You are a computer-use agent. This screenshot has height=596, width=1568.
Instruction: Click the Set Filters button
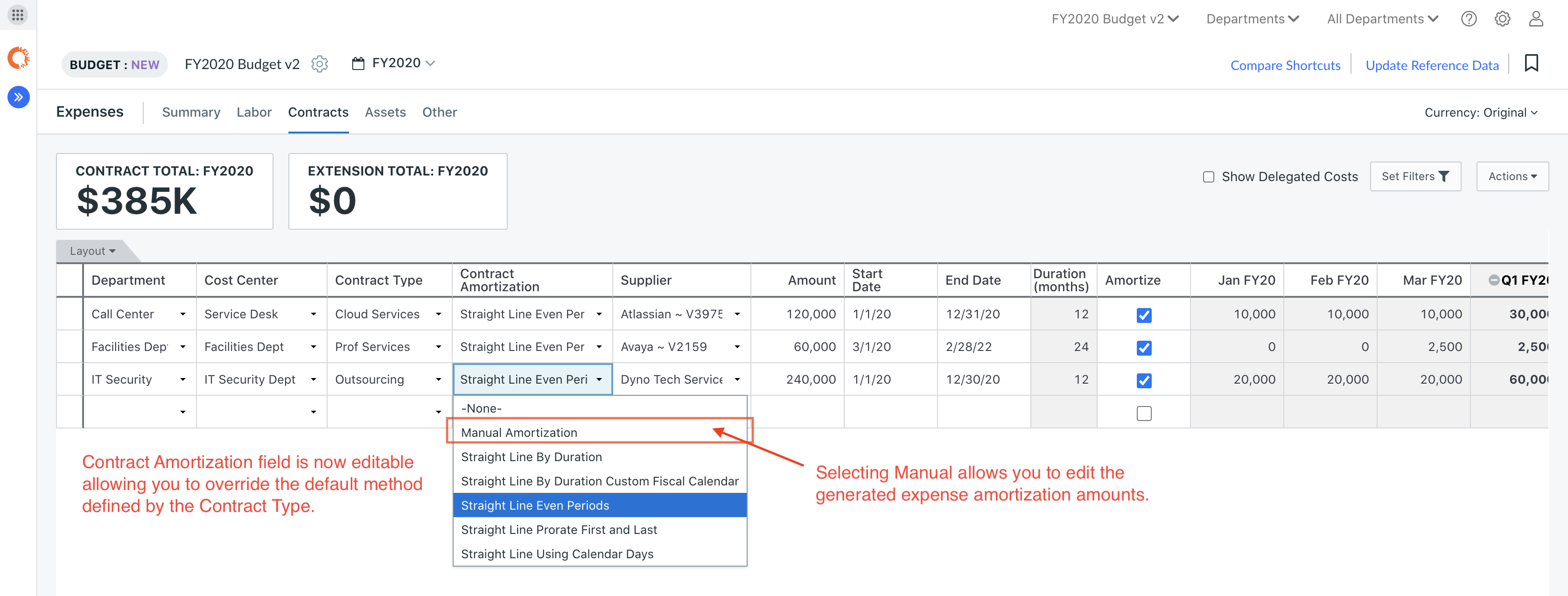1415,176
